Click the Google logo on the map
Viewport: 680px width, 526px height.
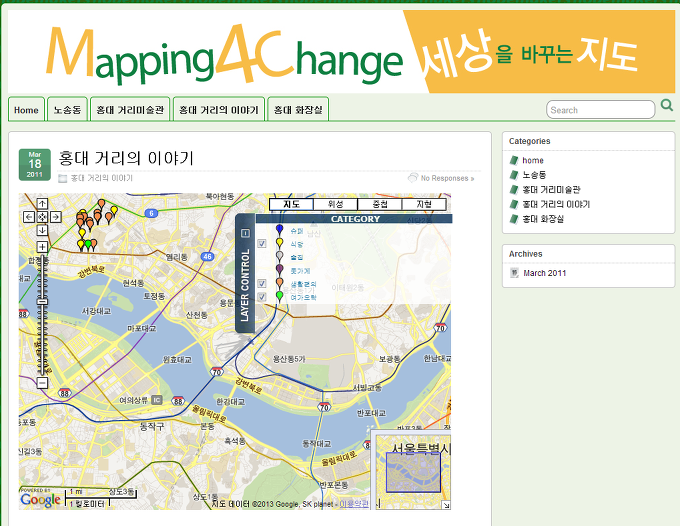(x=40, y=499)
